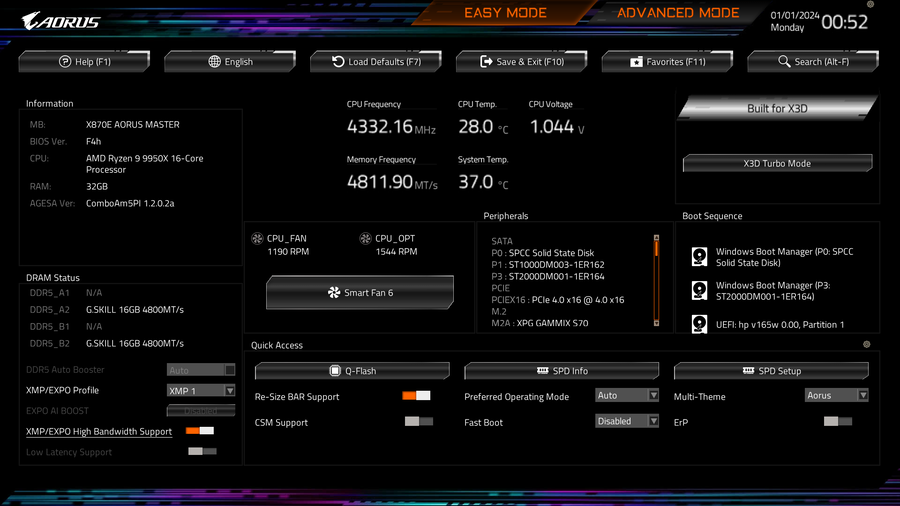
Task: Toggle the ErP switch
Action: click(x=837, y=422)
